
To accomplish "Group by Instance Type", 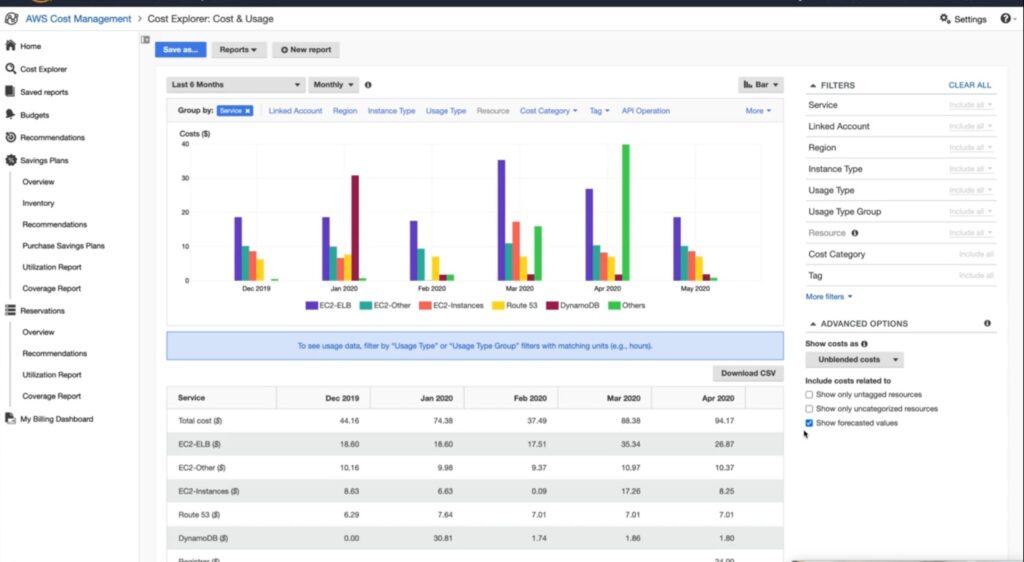I will tap(391, 111).
